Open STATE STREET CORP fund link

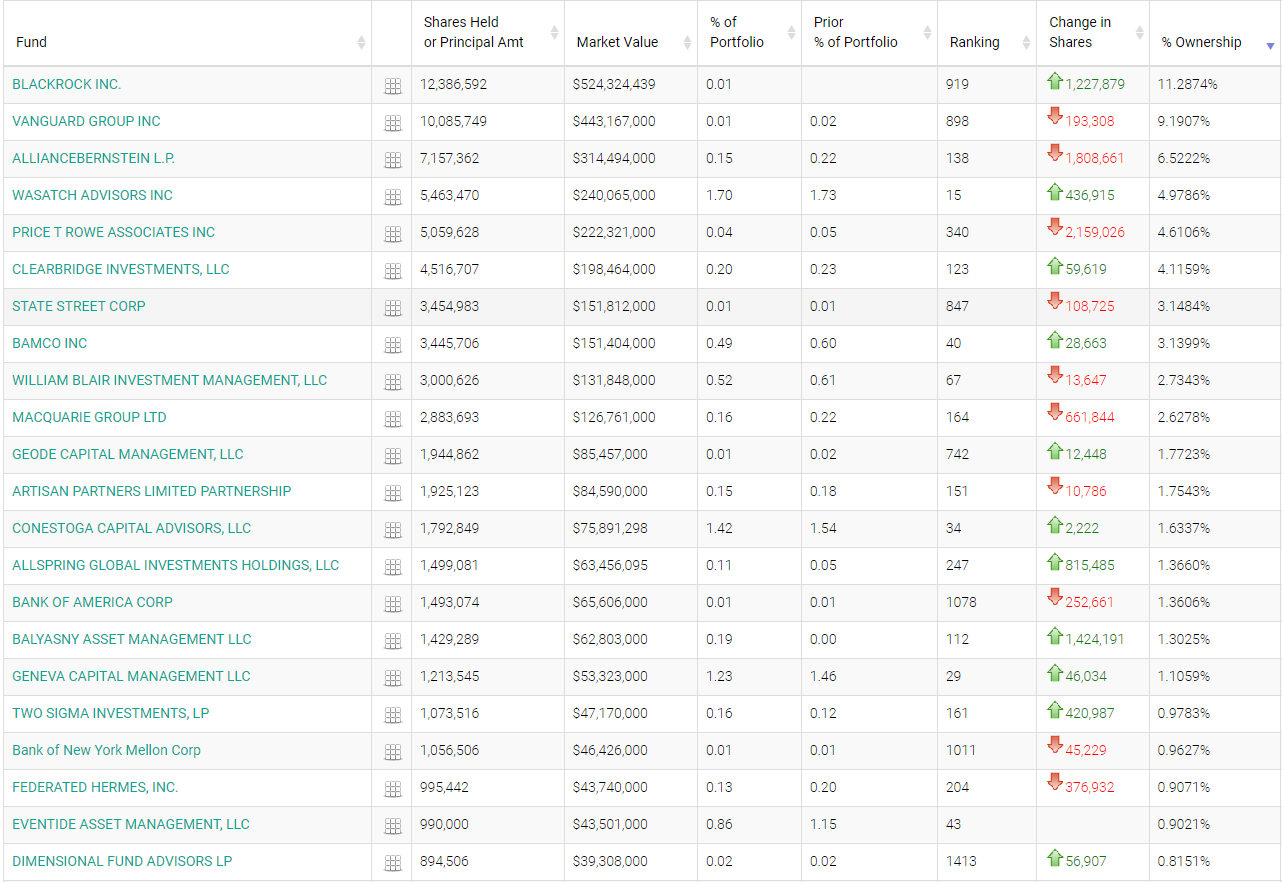click(x=79, y=306)
